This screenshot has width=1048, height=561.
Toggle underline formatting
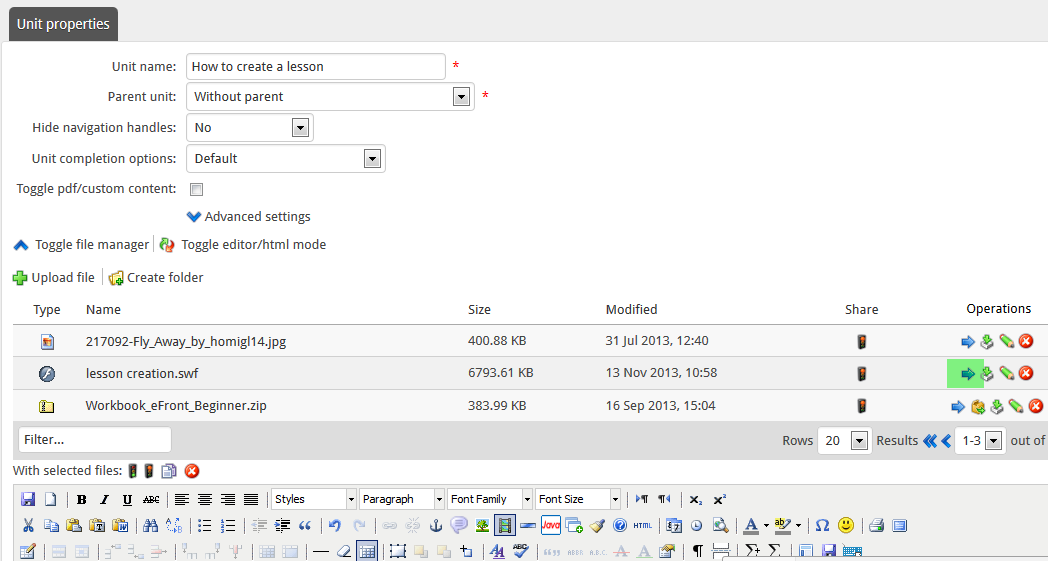click(x=127, y=499)
